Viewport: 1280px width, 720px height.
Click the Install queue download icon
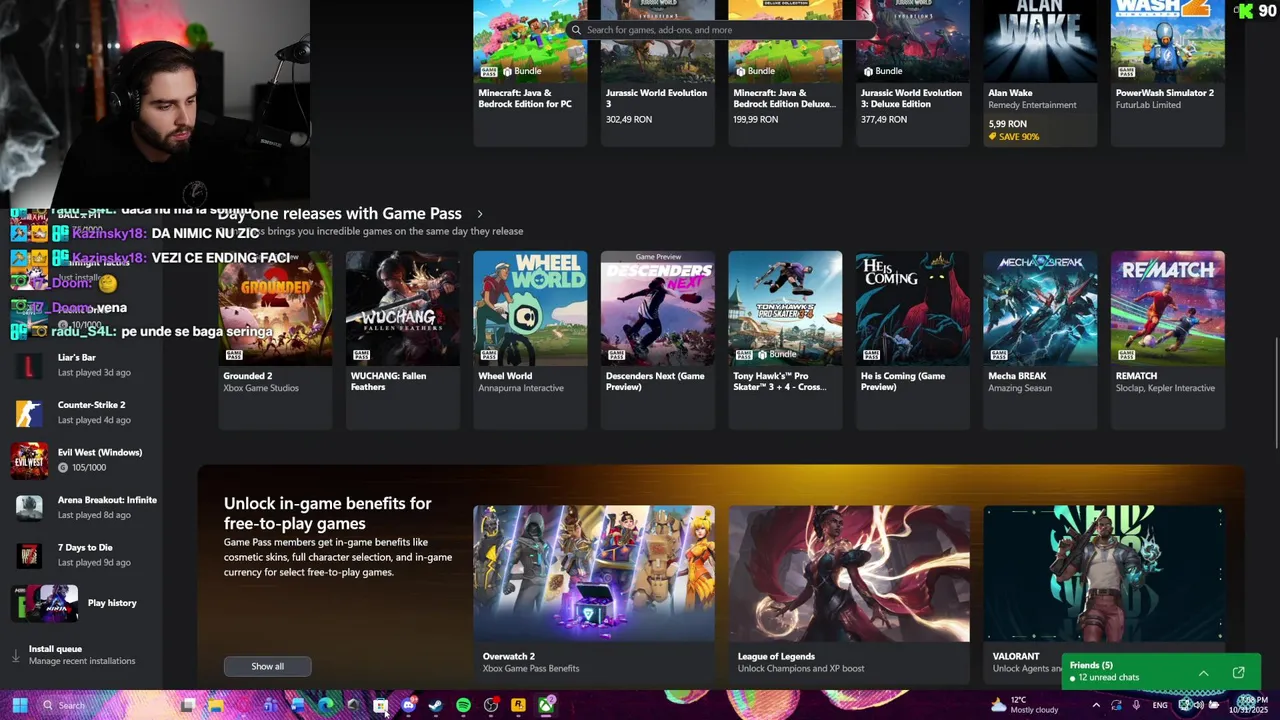tap(15, 656)
